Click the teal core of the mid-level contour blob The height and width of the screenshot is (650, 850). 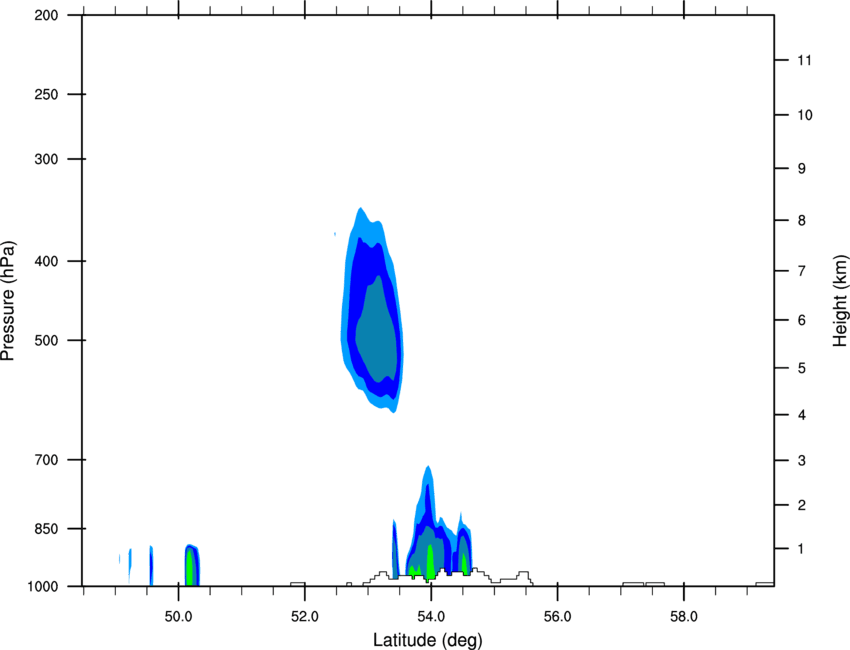point(377,331)
